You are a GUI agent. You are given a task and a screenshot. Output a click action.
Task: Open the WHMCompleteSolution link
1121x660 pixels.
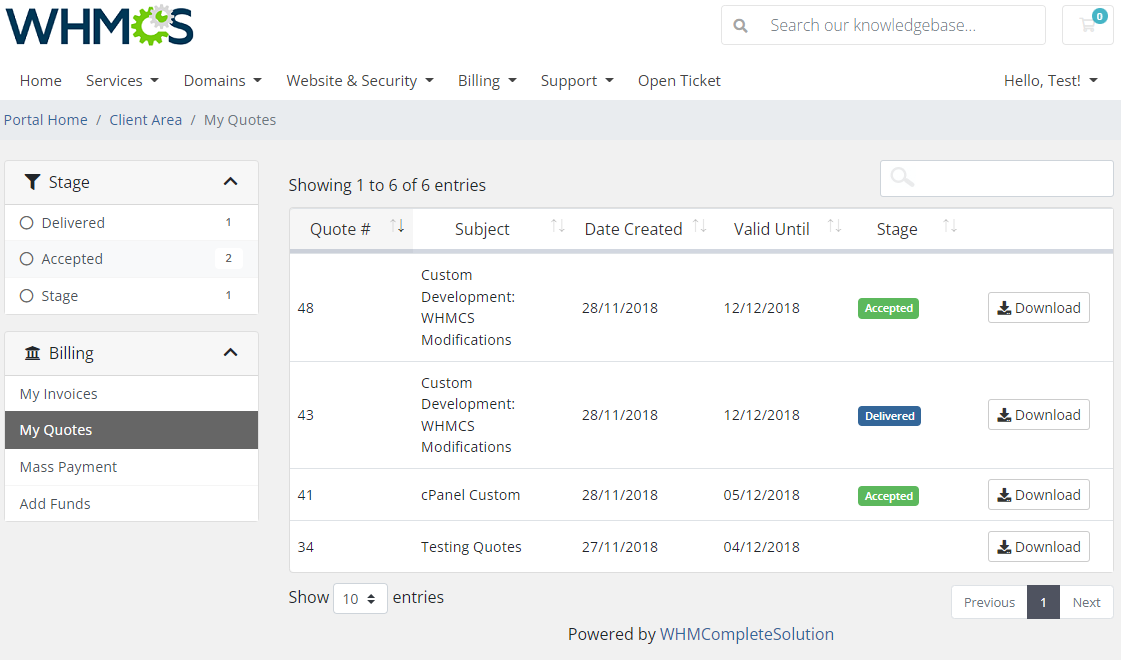click(746, 634)
